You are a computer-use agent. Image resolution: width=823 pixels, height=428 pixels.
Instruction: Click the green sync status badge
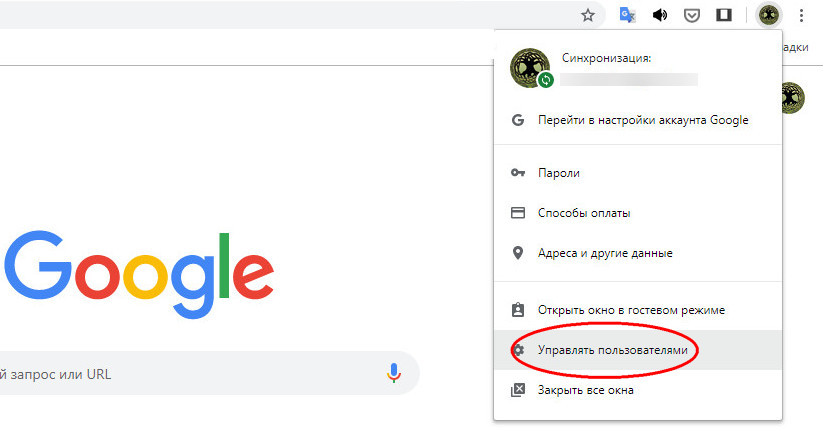tap(546, 80)
